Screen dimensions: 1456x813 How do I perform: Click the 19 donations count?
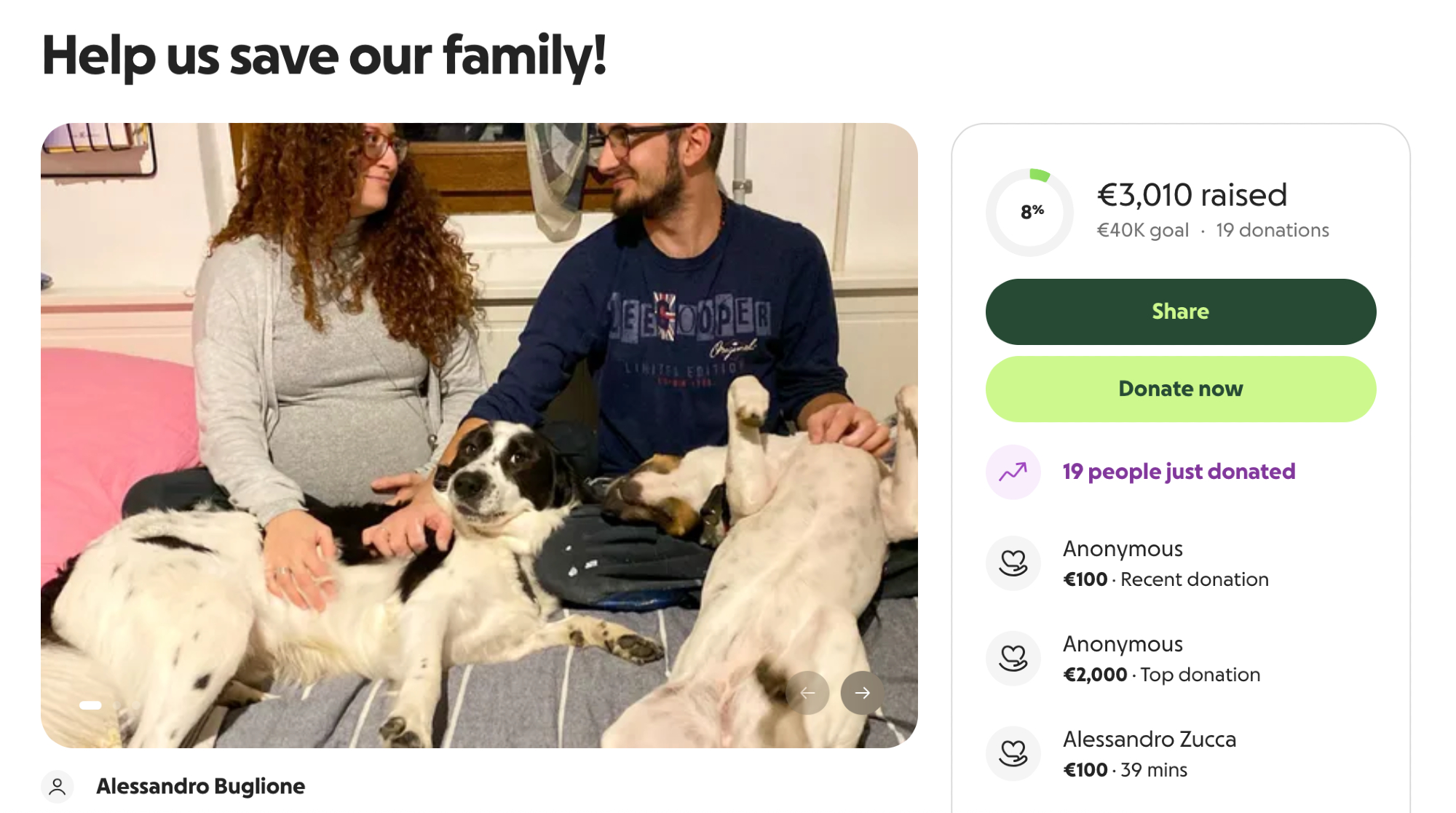pyautogui.click(x=1272, y=231)
